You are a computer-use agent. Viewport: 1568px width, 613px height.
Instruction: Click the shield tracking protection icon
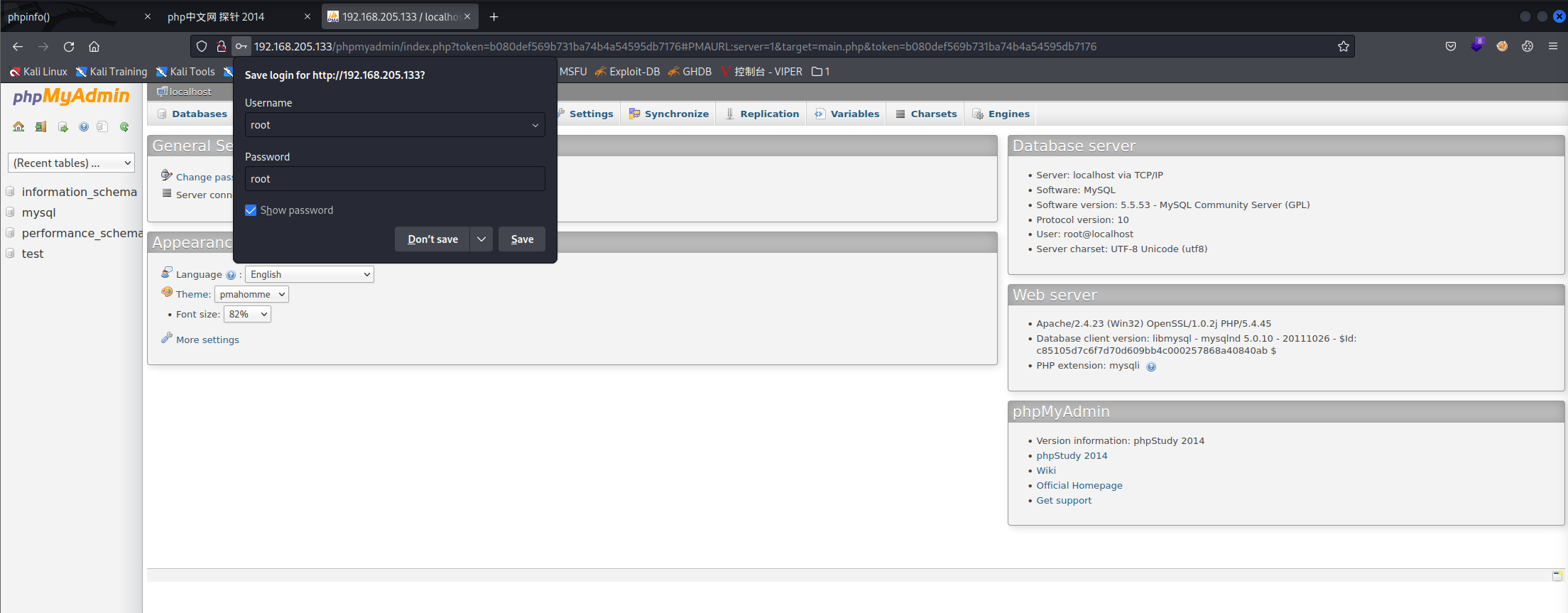coord(202,46)
